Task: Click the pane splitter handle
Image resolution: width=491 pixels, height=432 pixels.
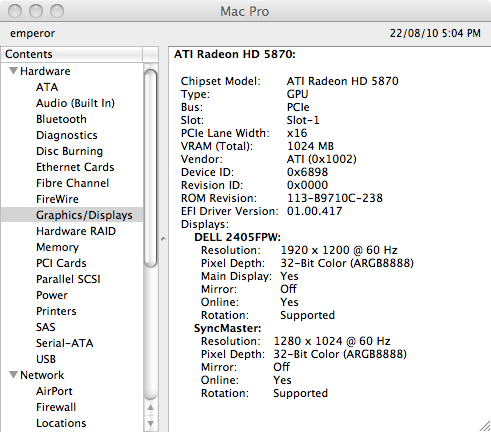Action: tap(163, 239)
